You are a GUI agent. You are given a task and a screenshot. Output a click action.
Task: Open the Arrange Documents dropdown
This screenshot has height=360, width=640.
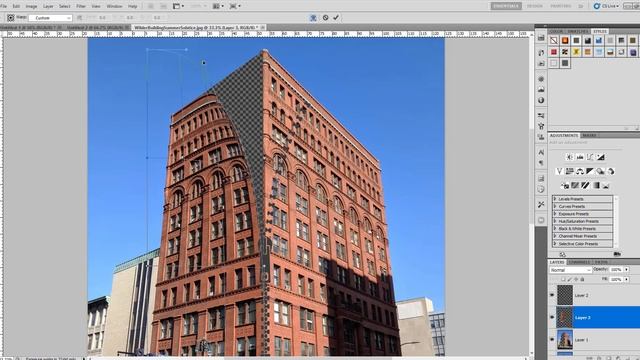point(219,6)
